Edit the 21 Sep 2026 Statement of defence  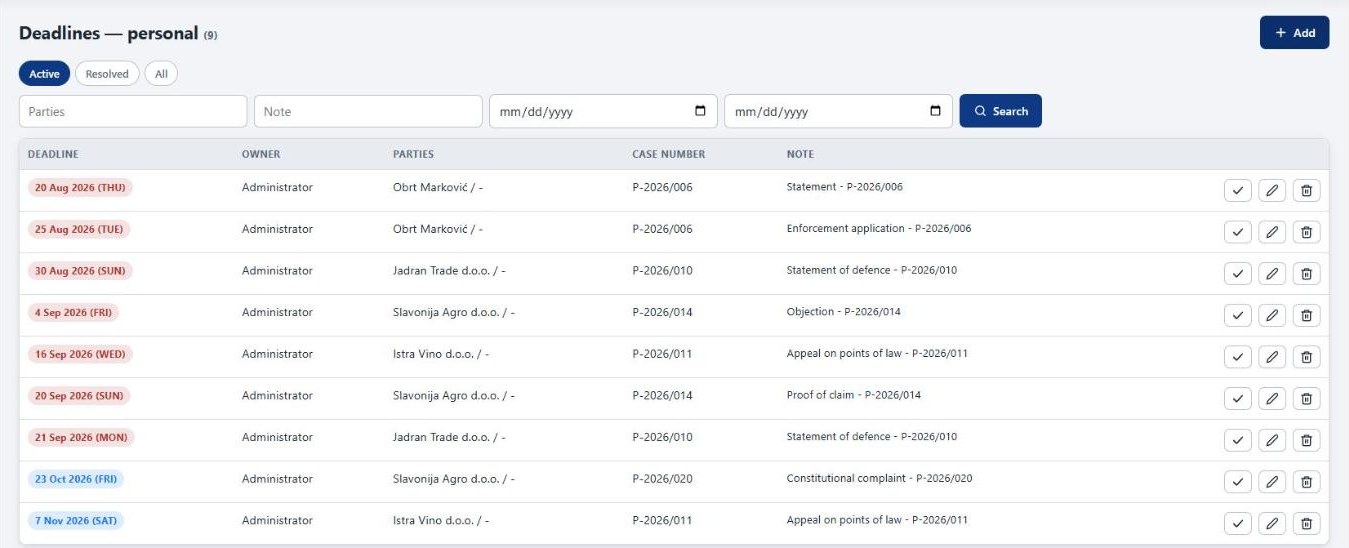1272,440
